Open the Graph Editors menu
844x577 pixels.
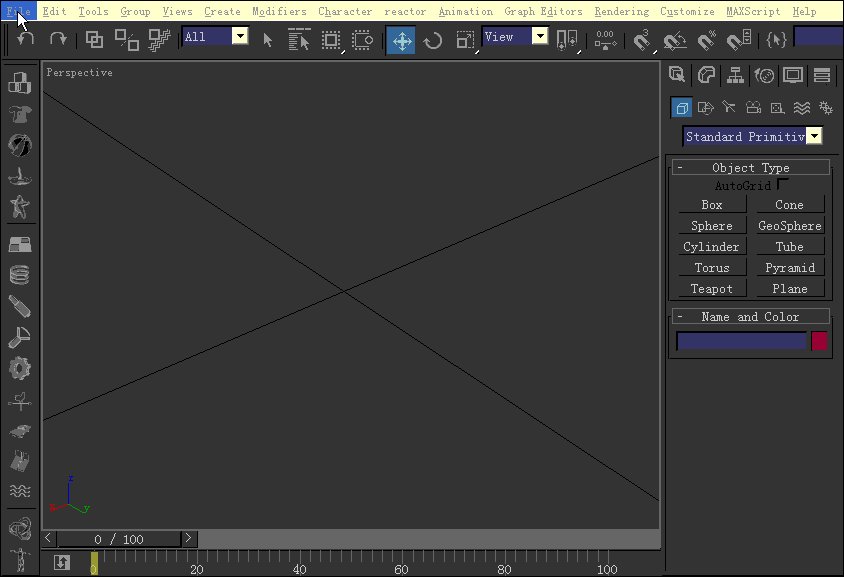click(543, 11)
